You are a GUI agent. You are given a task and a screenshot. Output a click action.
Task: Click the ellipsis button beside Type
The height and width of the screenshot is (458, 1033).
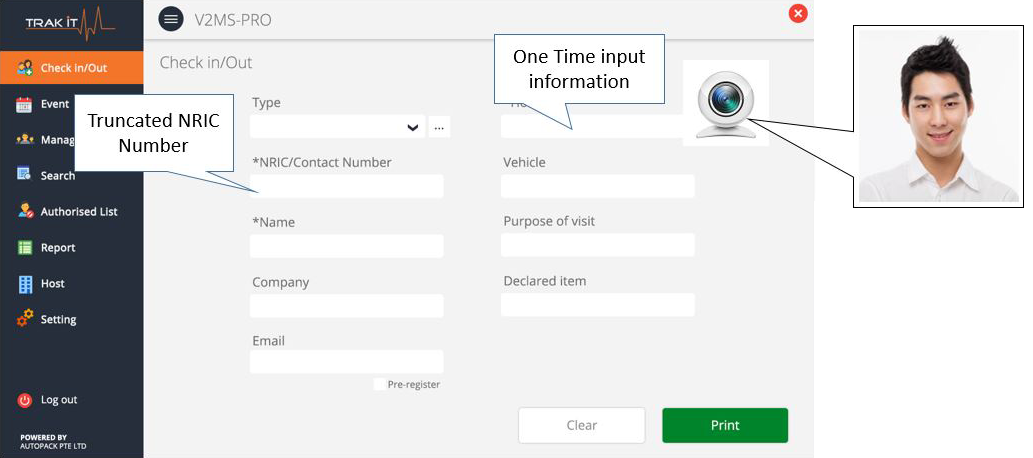(439, 127)
